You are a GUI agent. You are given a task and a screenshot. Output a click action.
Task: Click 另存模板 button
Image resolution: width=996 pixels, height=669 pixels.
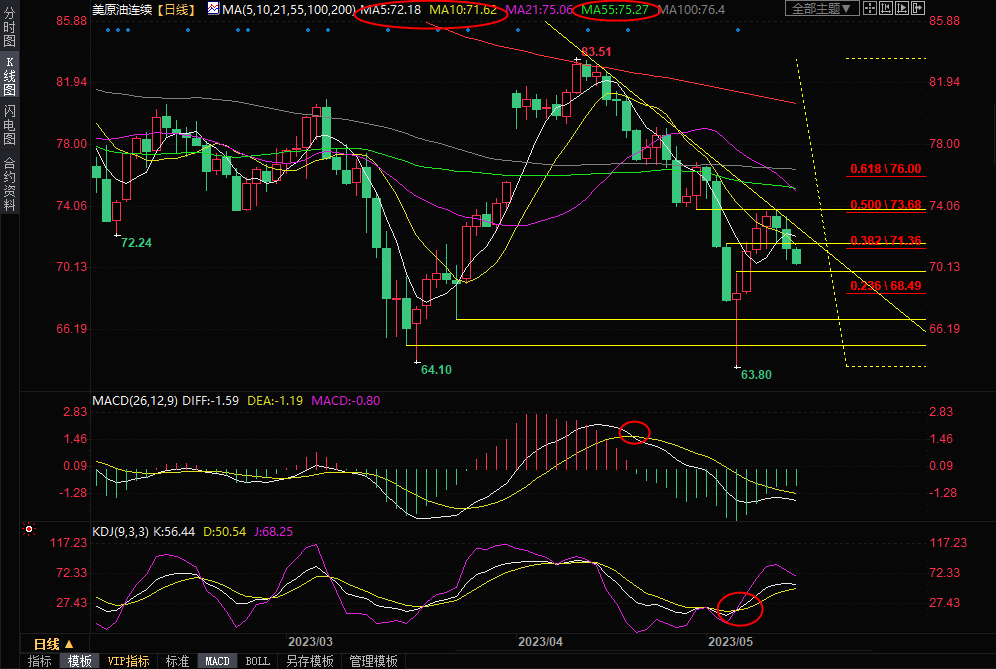[309, 661]
